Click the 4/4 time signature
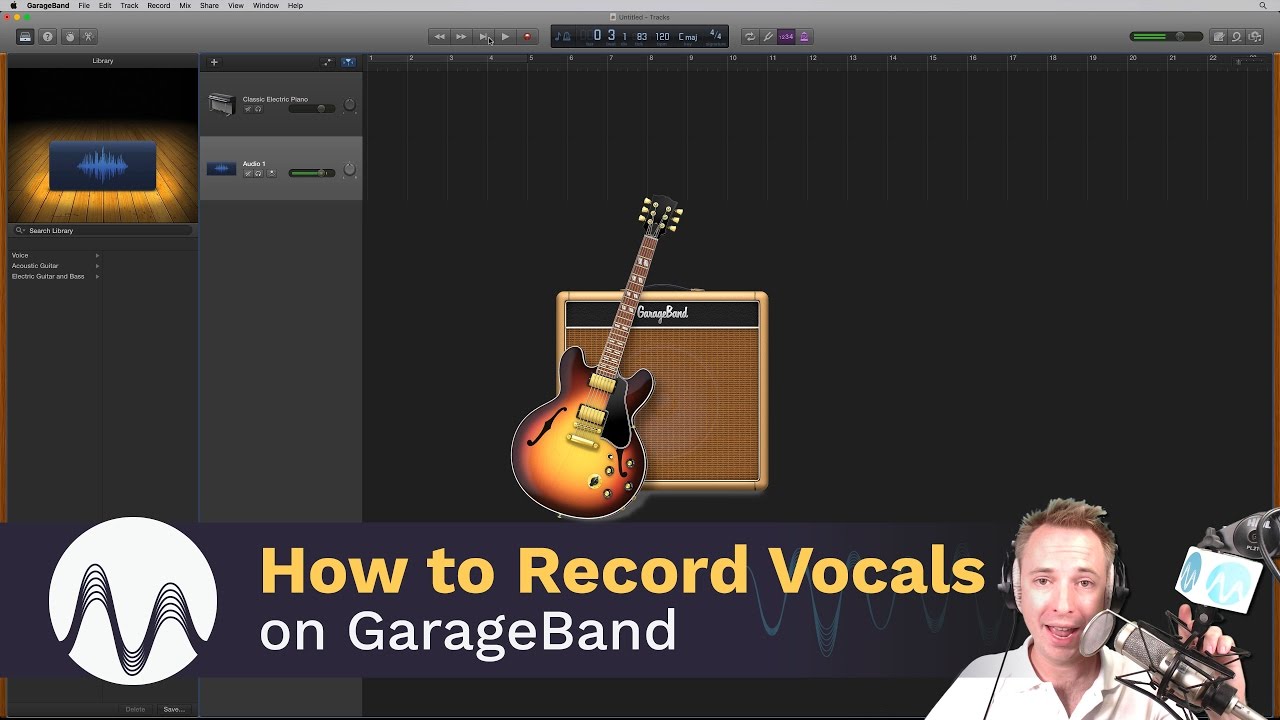 click(715, 36)
